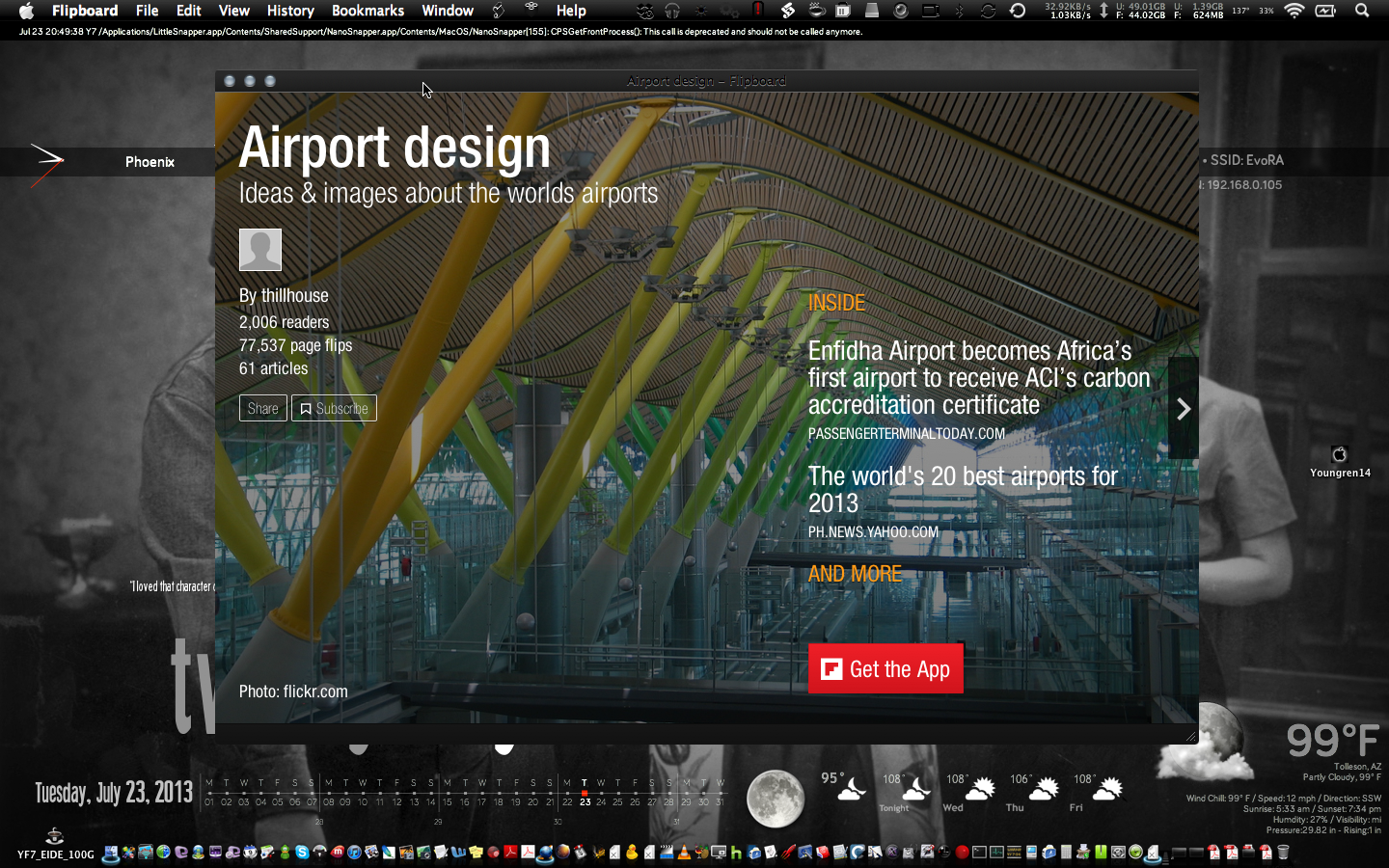The image size is (1389, 868).
Task: Open The world's 20 best airports article
Action: click(x=963, y=489)
